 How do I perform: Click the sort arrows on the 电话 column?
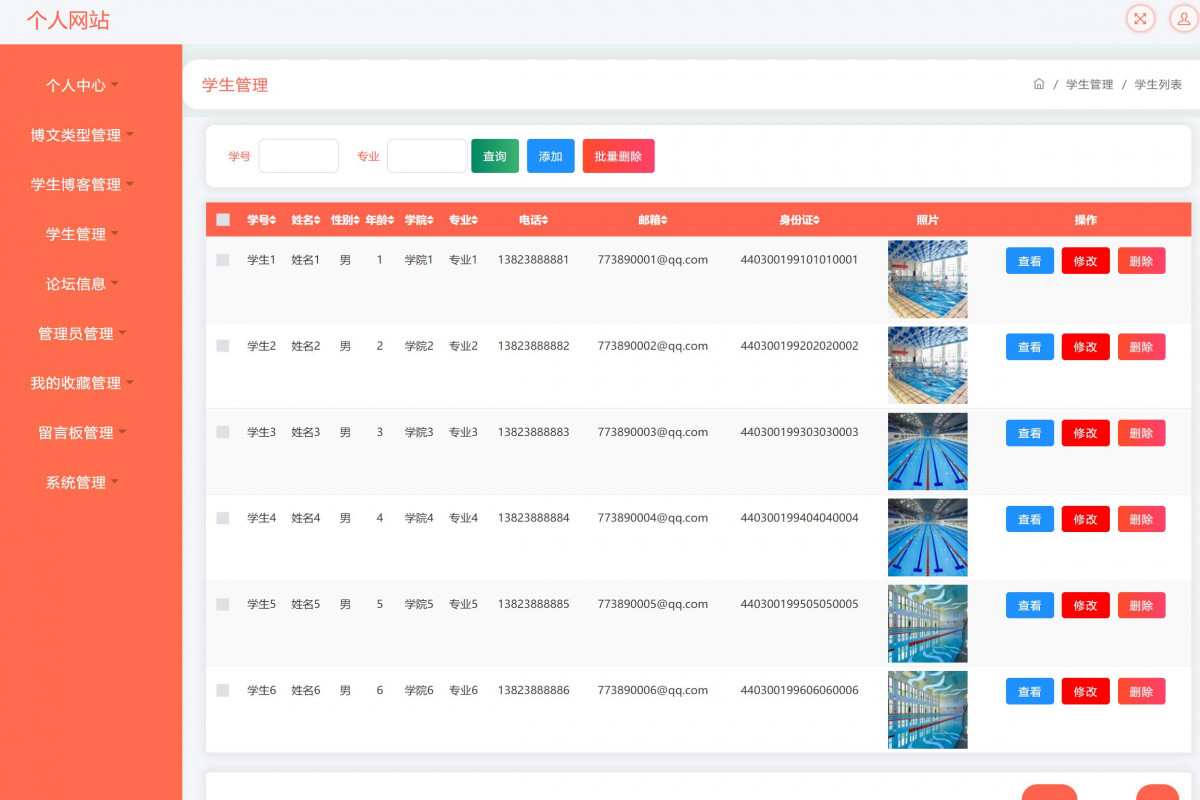click(x=547, y=219)
